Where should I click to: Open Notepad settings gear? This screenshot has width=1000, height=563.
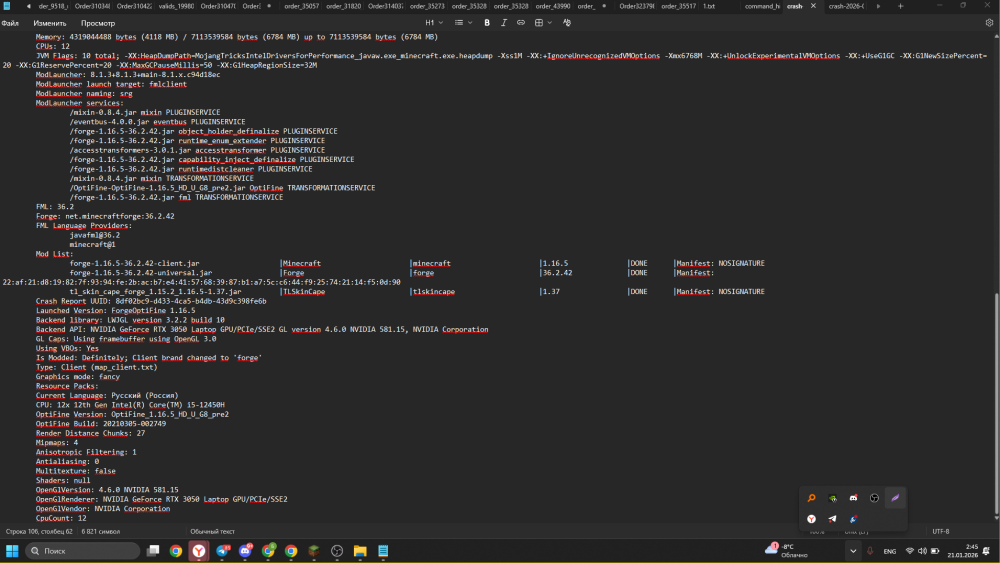point(989,22)
